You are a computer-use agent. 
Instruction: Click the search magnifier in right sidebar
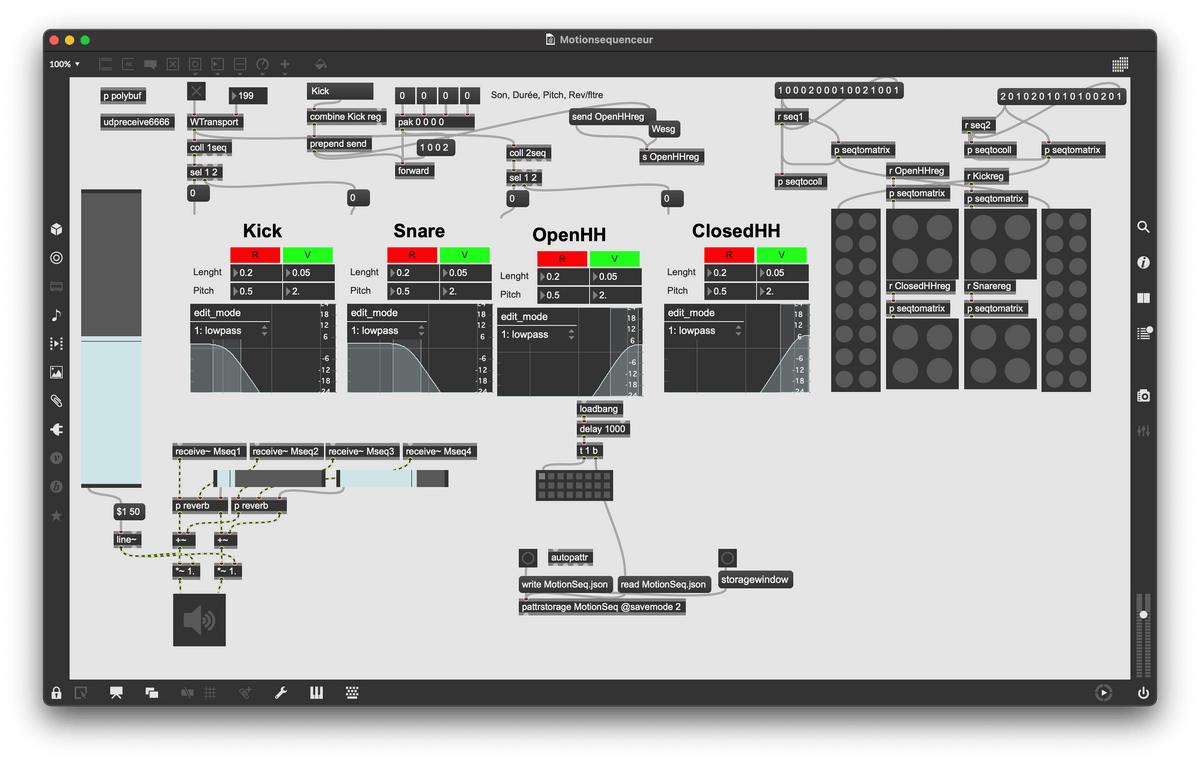pyautogui.click(x=1143, y=227)
